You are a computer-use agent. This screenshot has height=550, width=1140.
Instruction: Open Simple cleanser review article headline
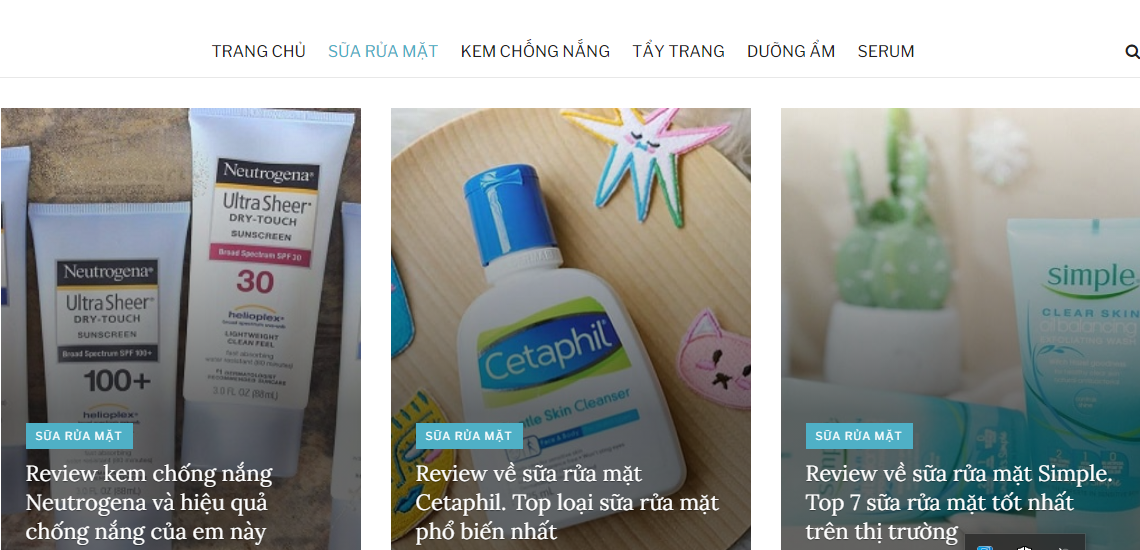[x=958, y=503]
